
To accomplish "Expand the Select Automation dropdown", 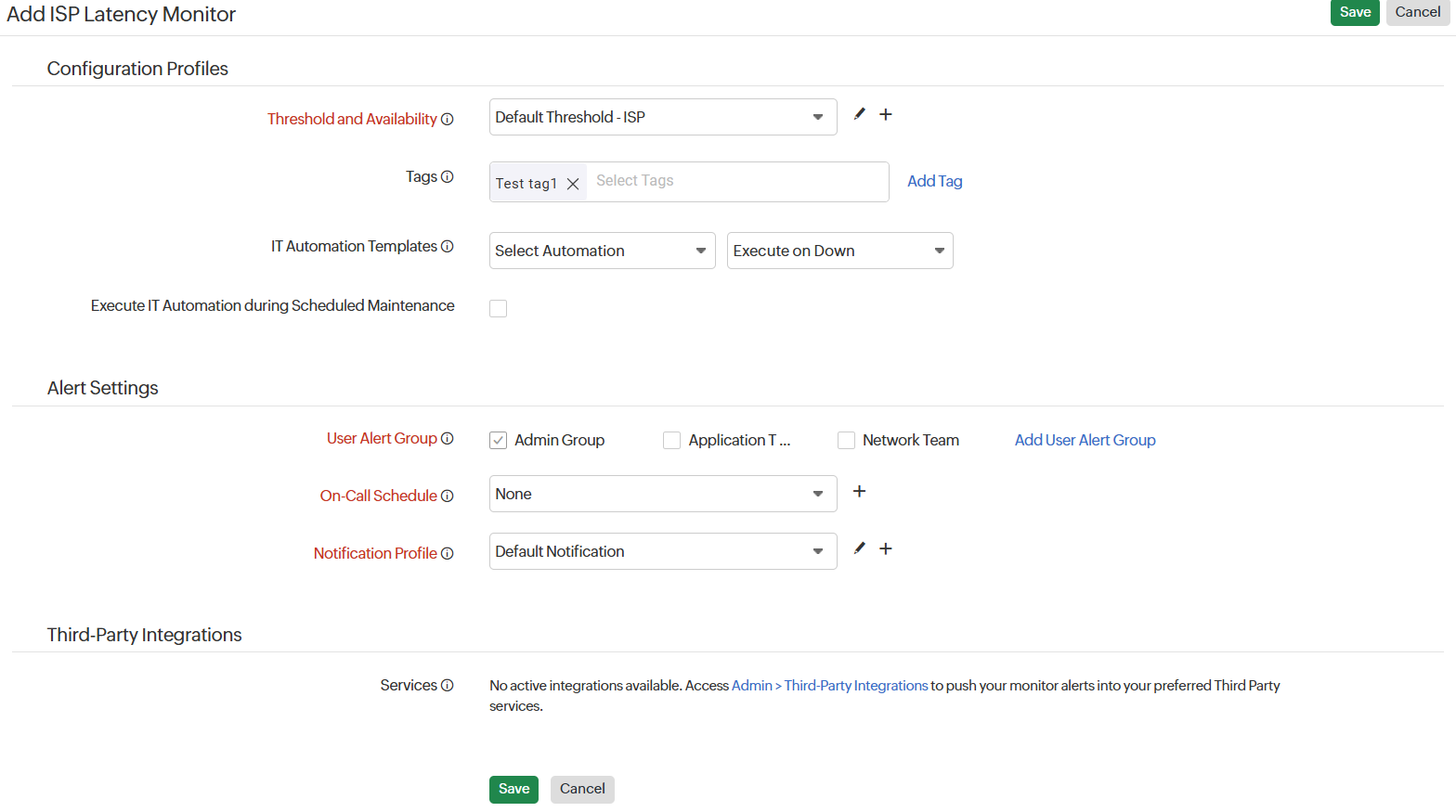I will pyautogui.click(x=602, y=251).
